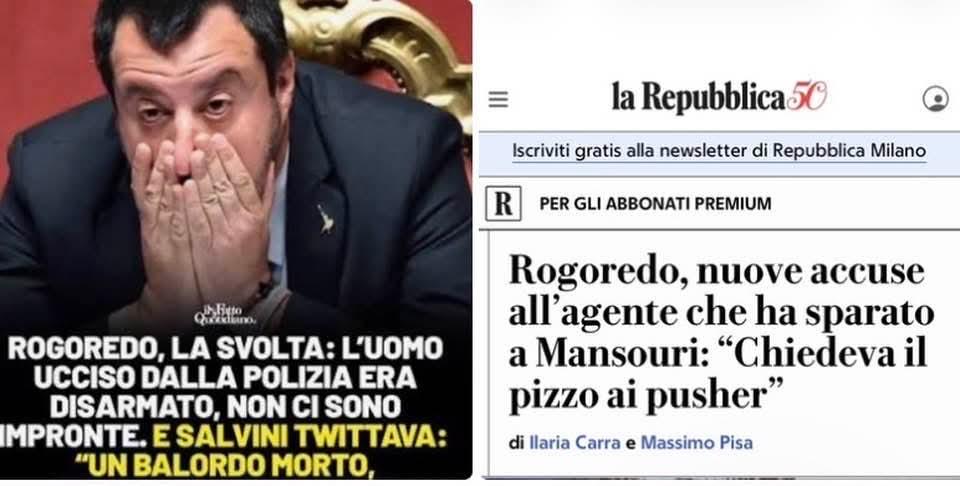Viewport: 960px width, 486px height.
Task: Open the user account profile icon
Action: point(935,99)
